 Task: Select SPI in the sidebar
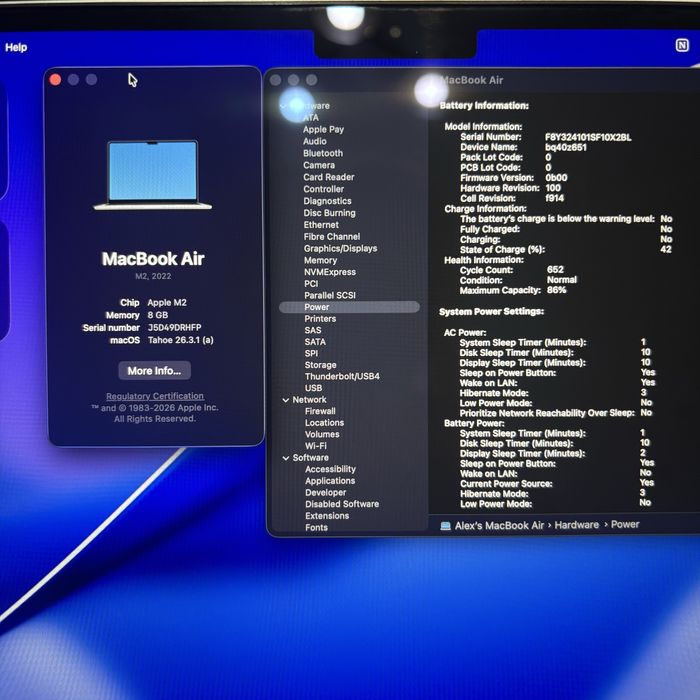pyautogui.click(x=311, y=354)
